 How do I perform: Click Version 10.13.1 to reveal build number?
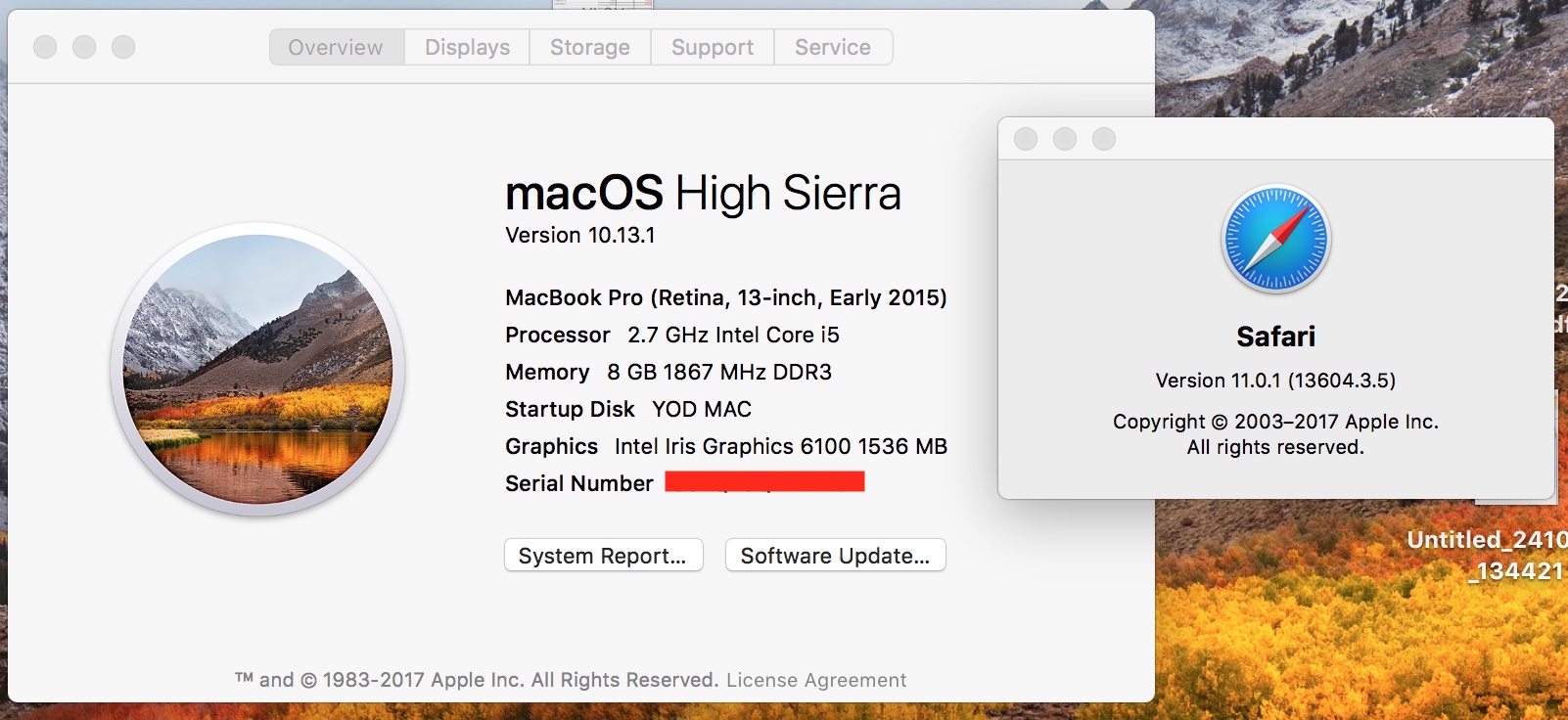coord(579,236)
